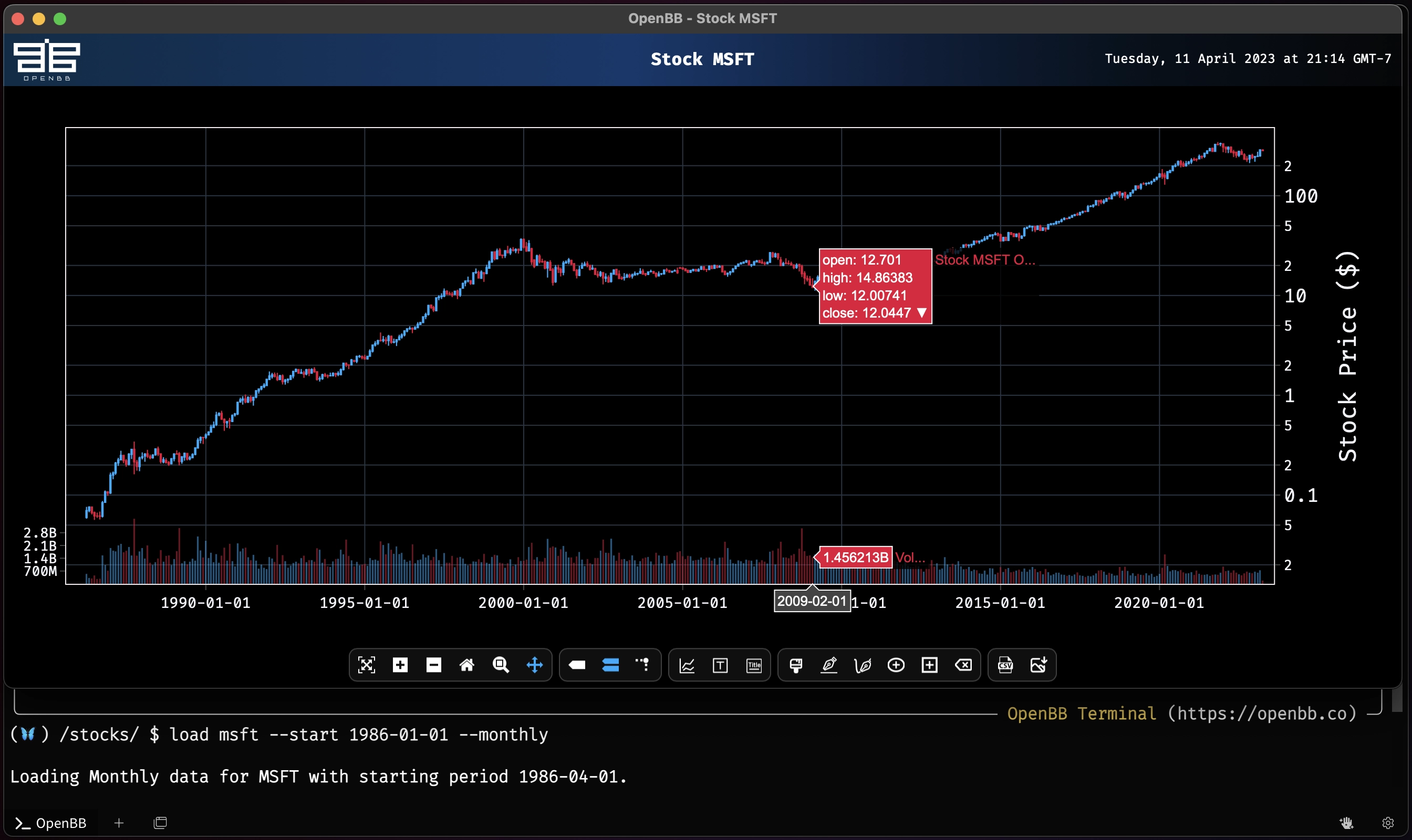Select the add text annotation tool
Viewport: 1412px width, 840px height.
720,665
